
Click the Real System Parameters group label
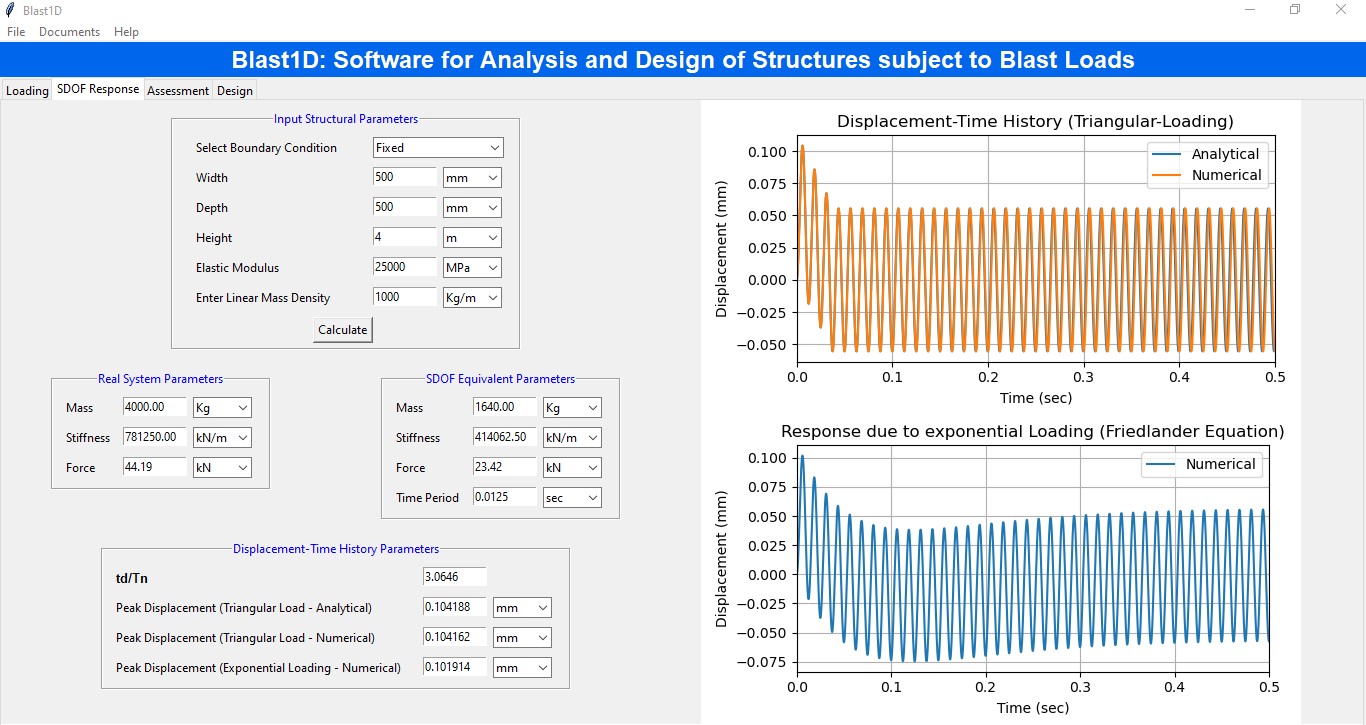point(160,379)
